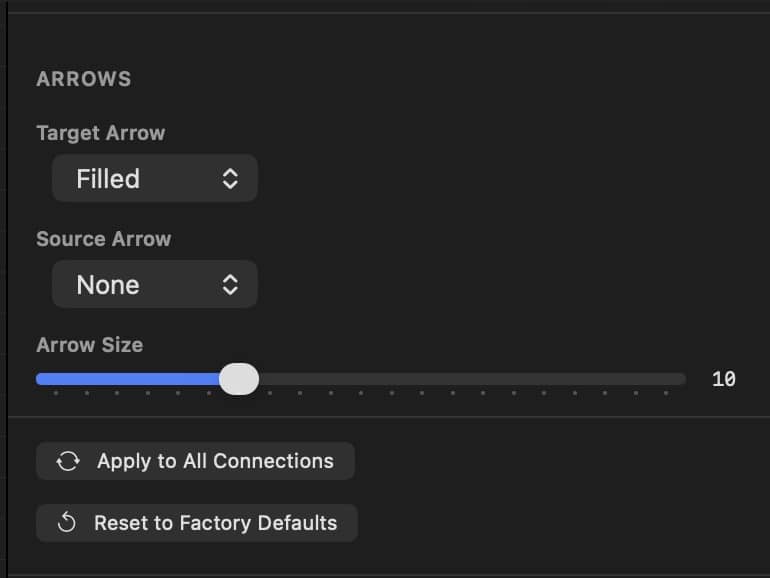Select the Filled option text in Target Arrow
The image size is (770, 578).
coord(108,179)
